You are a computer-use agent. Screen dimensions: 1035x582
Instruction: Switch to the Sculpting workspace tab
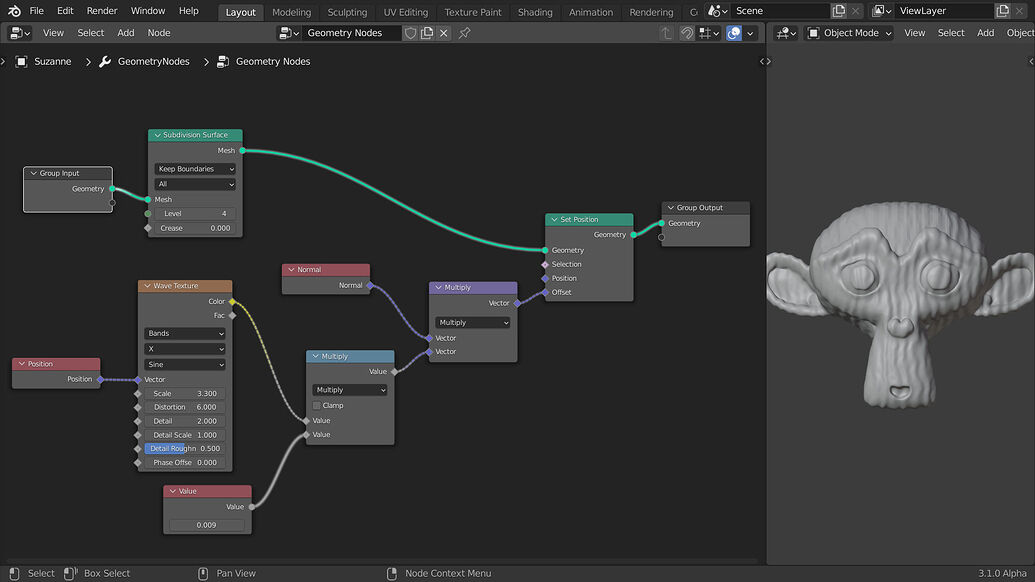(x=347, y=12)
